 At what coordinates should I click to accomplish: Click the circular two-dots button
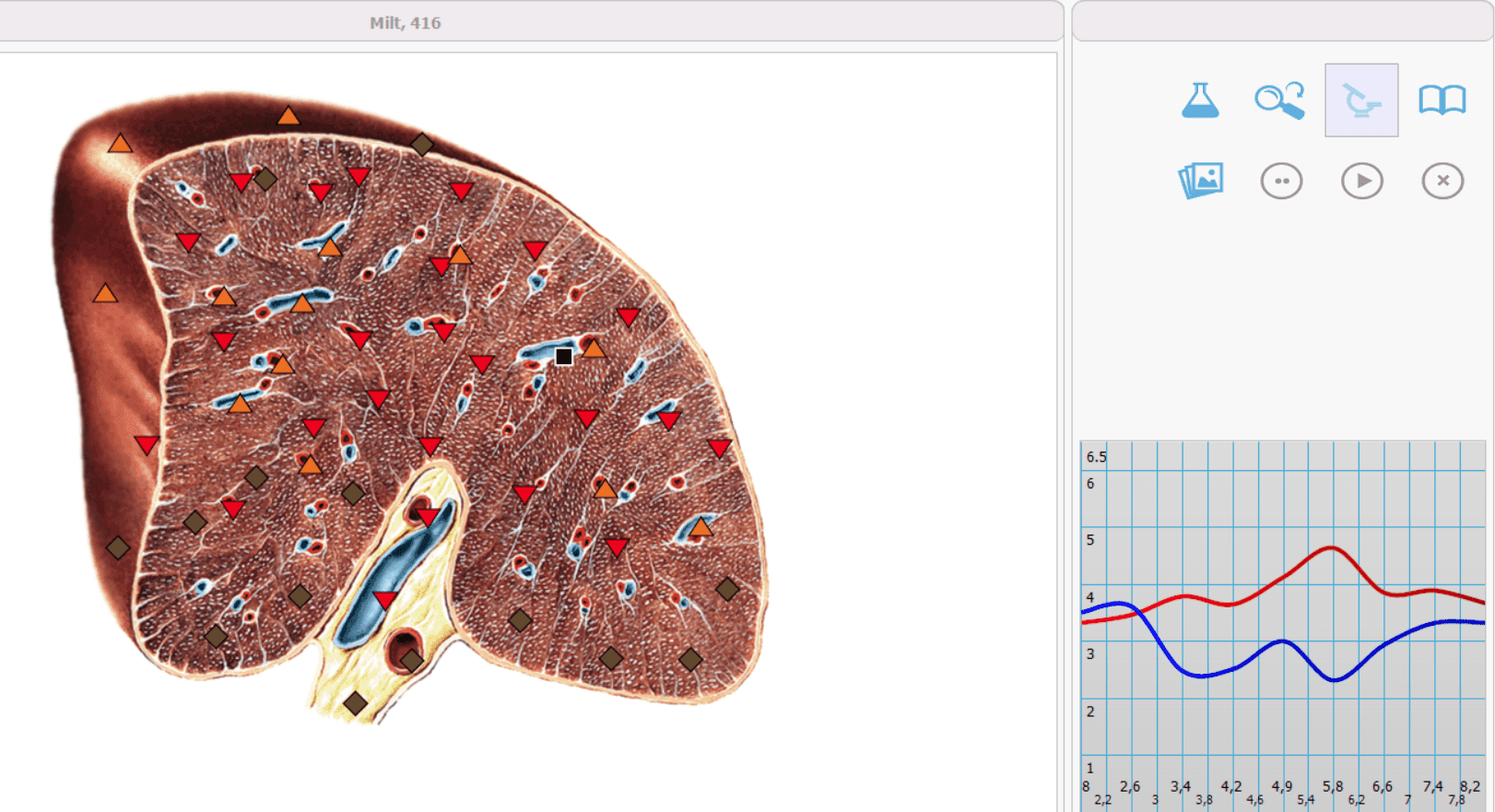coord(1281,181)
